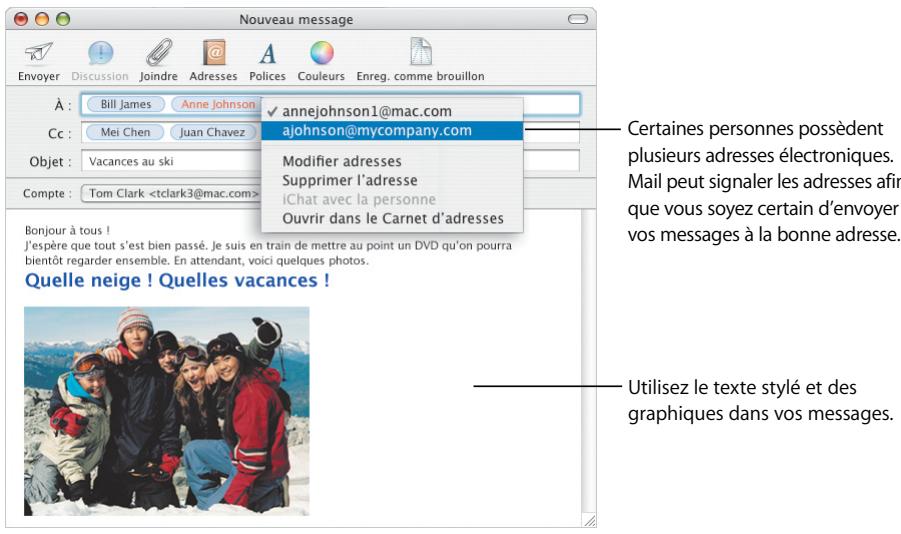Click the Discussion chat bubble icon
The width and height of the screenshot is (901, 534).
click(x=100, y=53)
